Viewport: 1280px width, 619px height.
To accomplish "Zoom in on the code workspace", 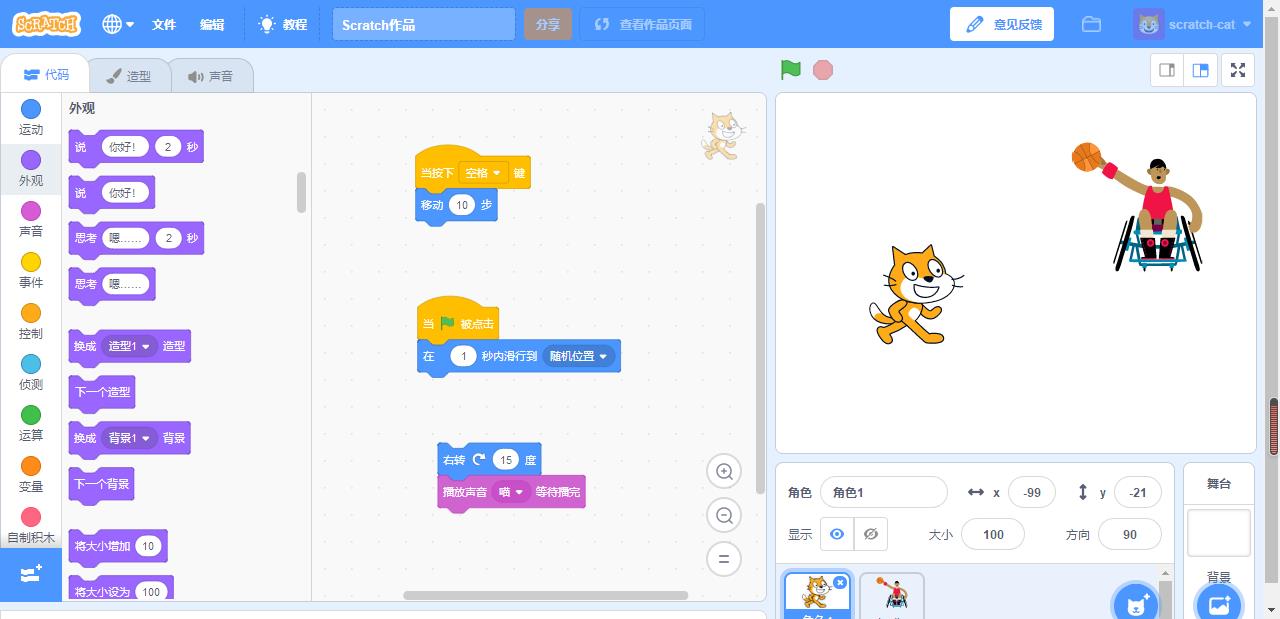I will click(x=724, y=472).
